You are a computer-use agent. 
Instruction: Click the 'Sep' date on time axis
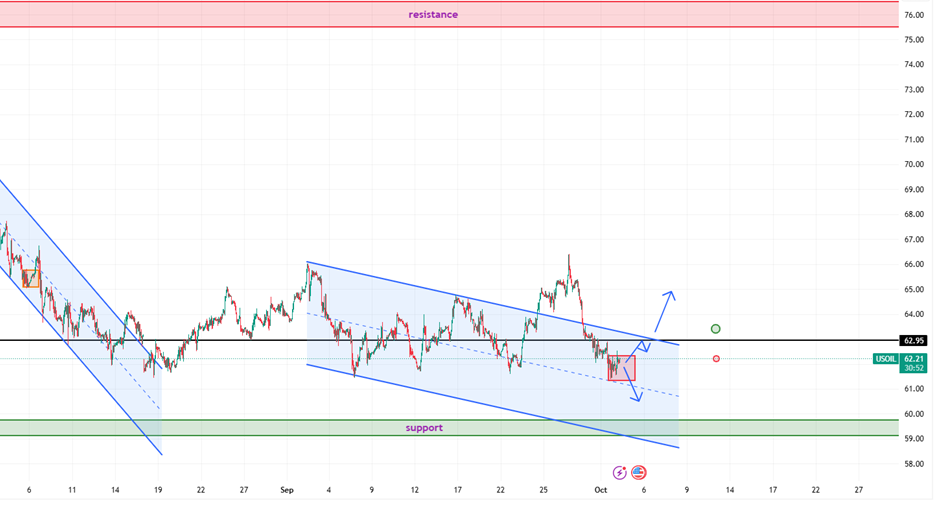288,490
